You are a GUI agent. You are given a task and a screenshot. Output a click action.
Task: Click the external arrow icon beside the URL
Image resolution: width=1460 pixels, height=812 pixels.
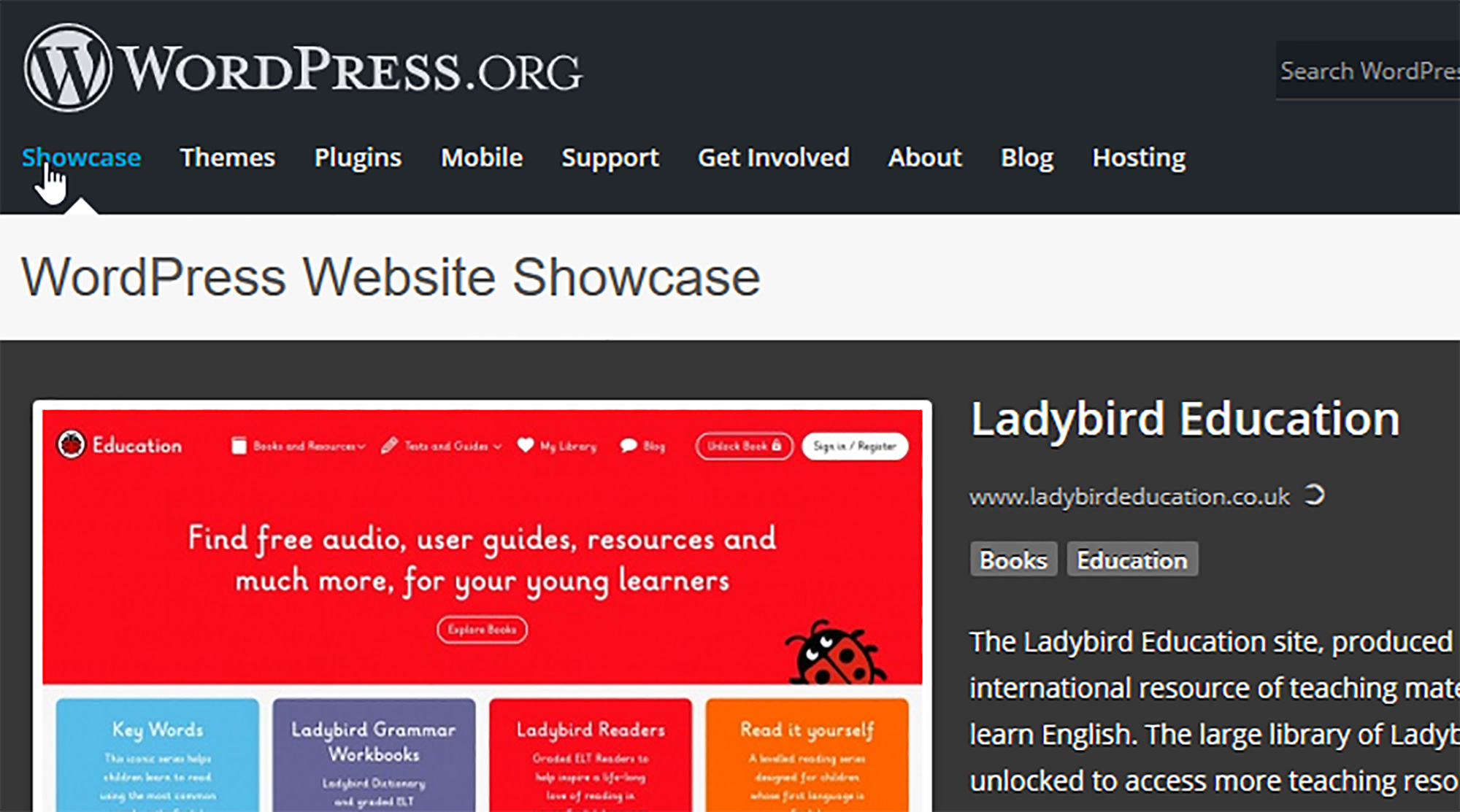pos(1314,495)
